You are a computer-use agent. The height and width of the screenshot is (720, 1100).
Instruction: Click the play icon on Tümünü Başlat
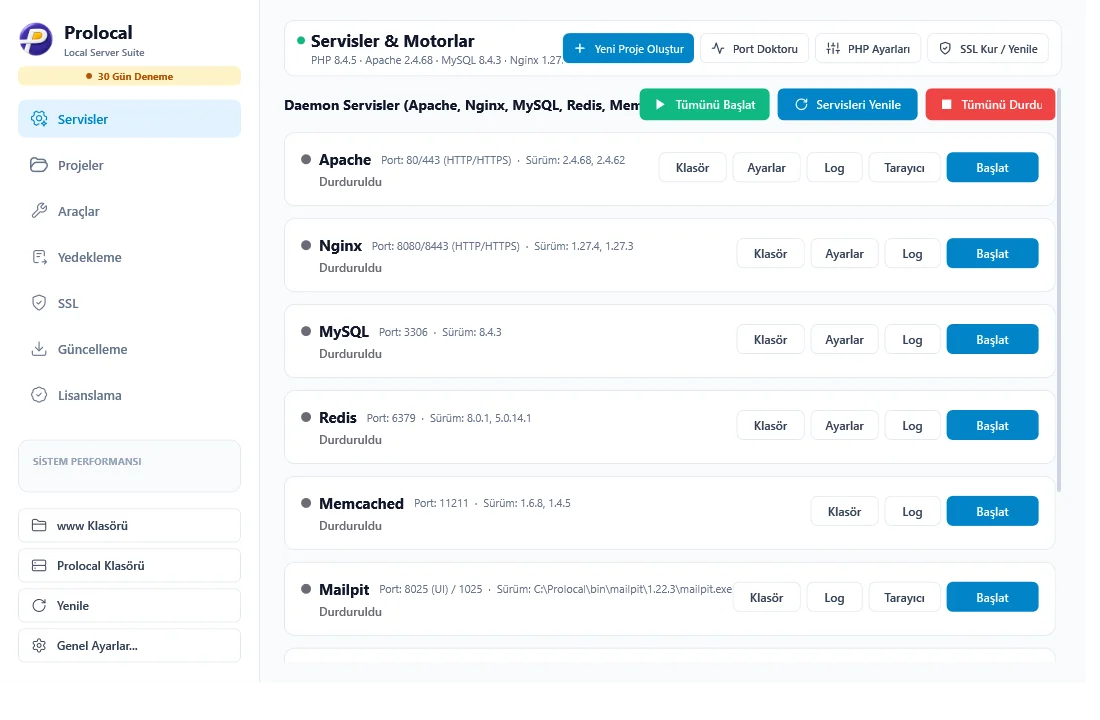(x=660, y=105)
